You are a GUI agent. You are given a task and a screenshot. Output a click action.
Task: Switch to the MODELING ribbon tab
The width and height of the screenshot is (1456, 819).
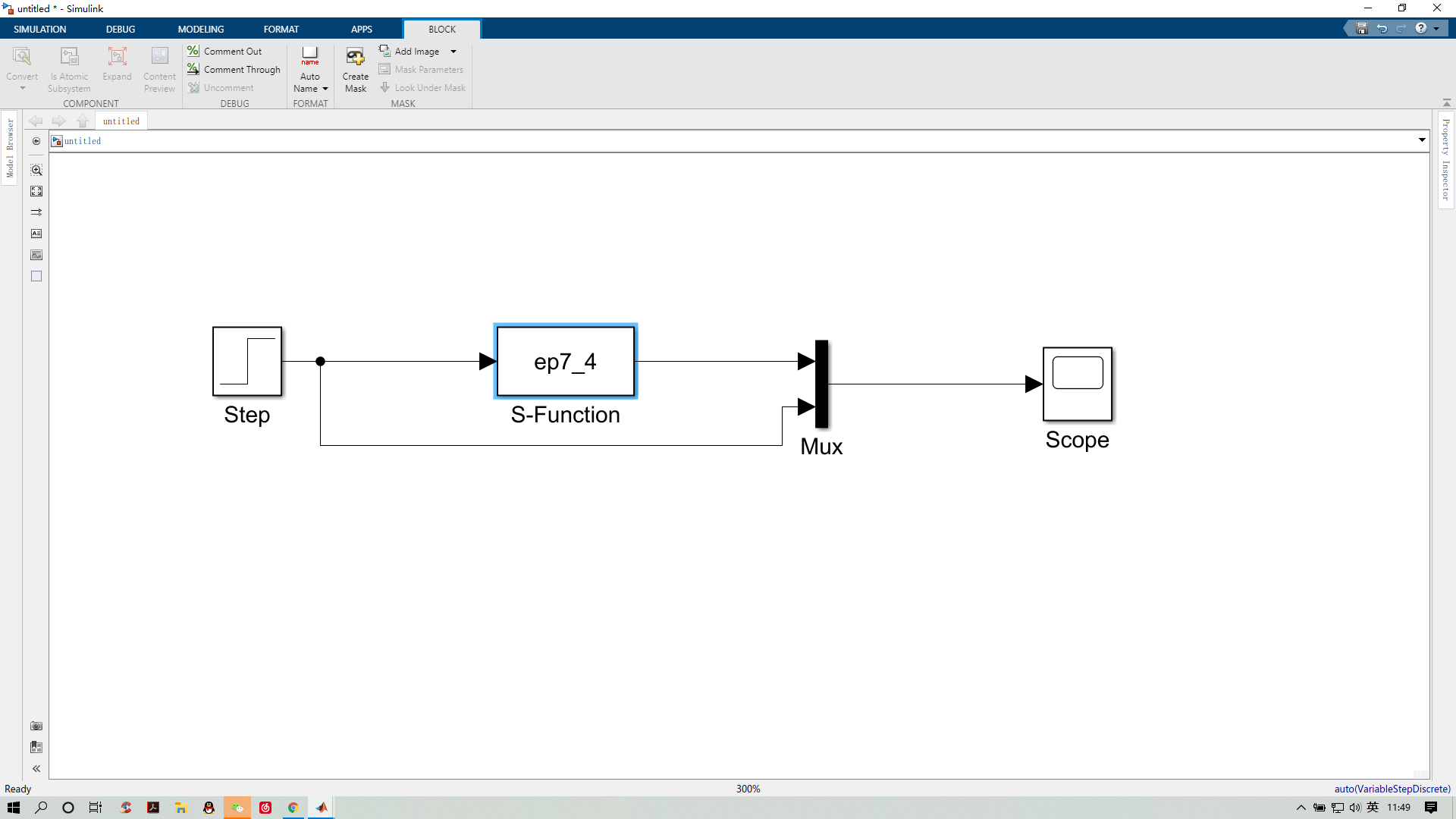tap(200, 29)
